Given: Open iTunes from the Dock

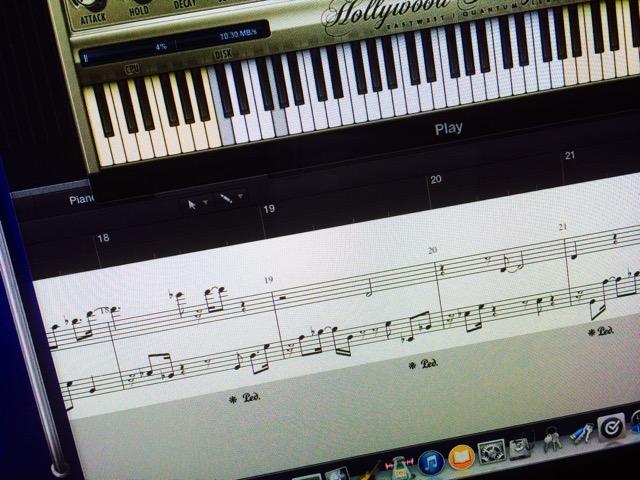Looking at the screenshot, I should pyautogui.click(x=431, y=462).
